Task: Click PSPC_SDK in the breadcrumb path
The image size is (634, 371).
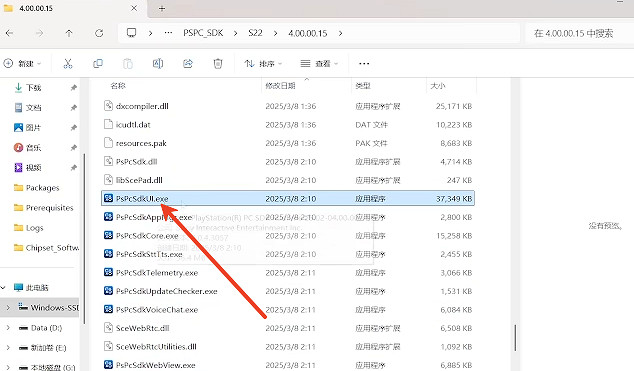Action: (x=203, y=33)
